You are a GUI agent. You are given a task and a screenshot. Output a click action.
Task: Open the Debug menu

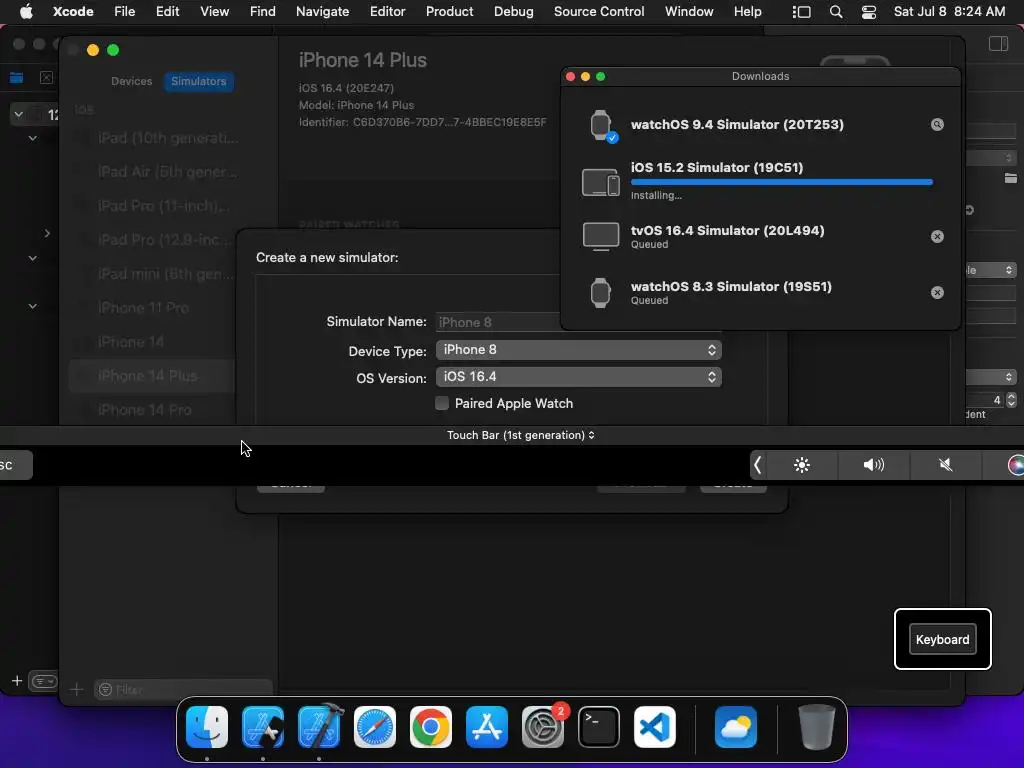pyautogui.click(x=513, y=12)
